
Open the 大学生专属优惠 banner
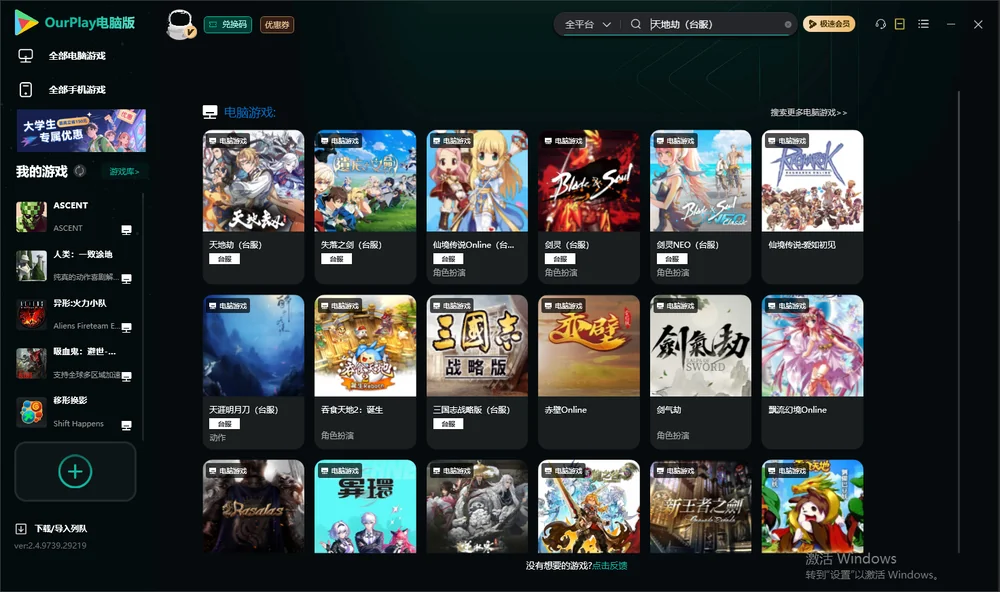pos(81,131)
